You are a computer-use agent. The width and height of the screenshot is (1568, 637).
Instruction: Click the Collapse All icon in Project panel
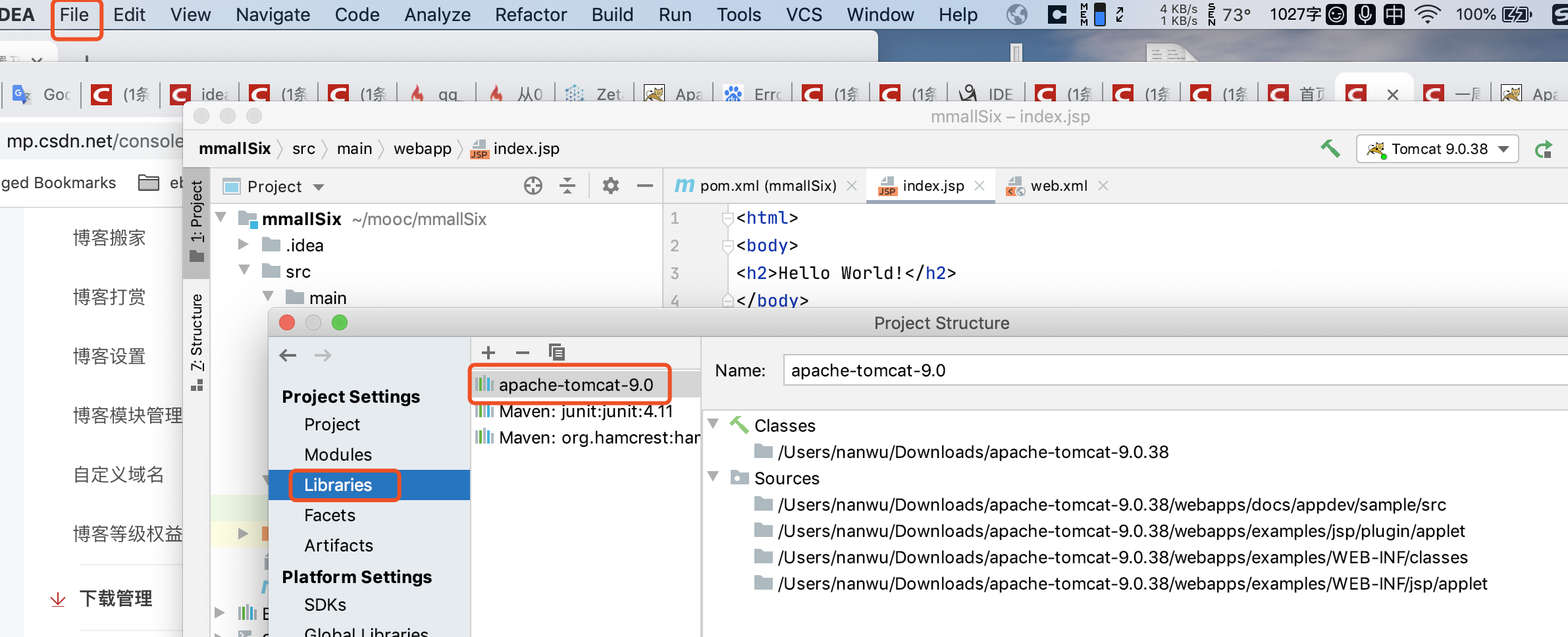567,186
